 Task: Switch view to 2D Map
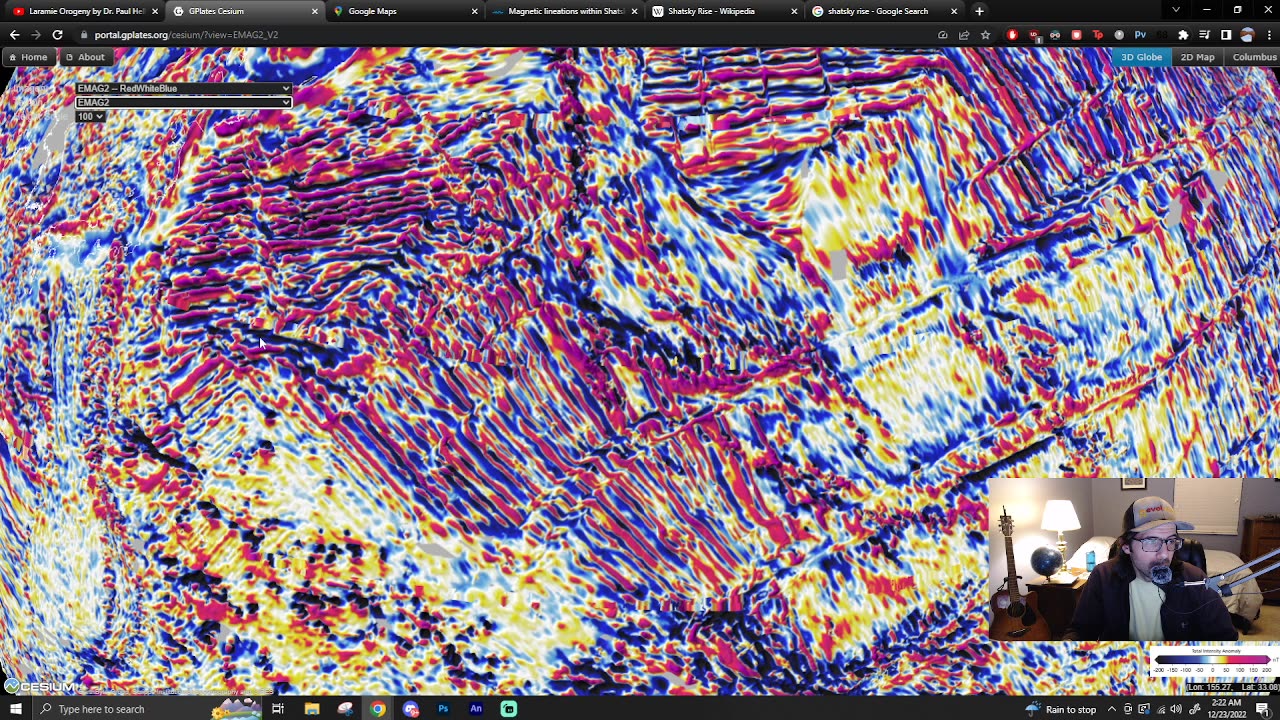[1197, 57]
